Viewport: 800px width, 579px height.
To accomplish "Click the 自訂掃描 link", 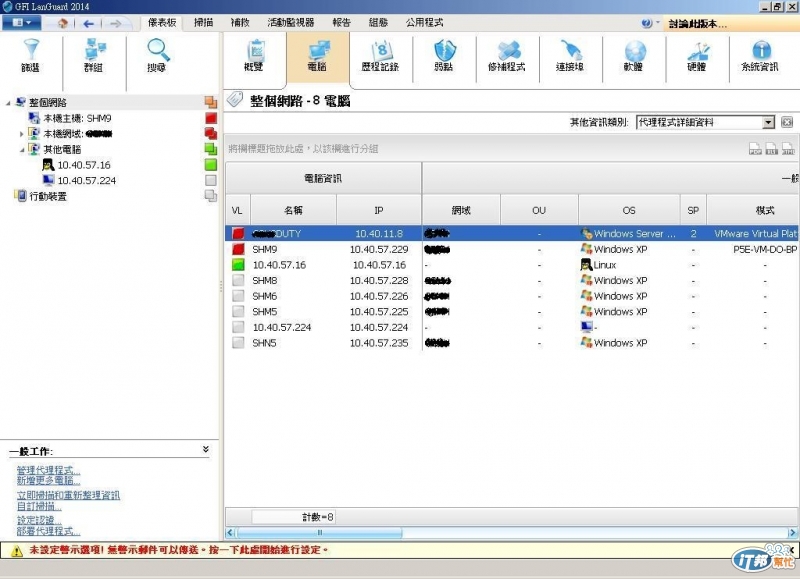I will click(39, 506).
